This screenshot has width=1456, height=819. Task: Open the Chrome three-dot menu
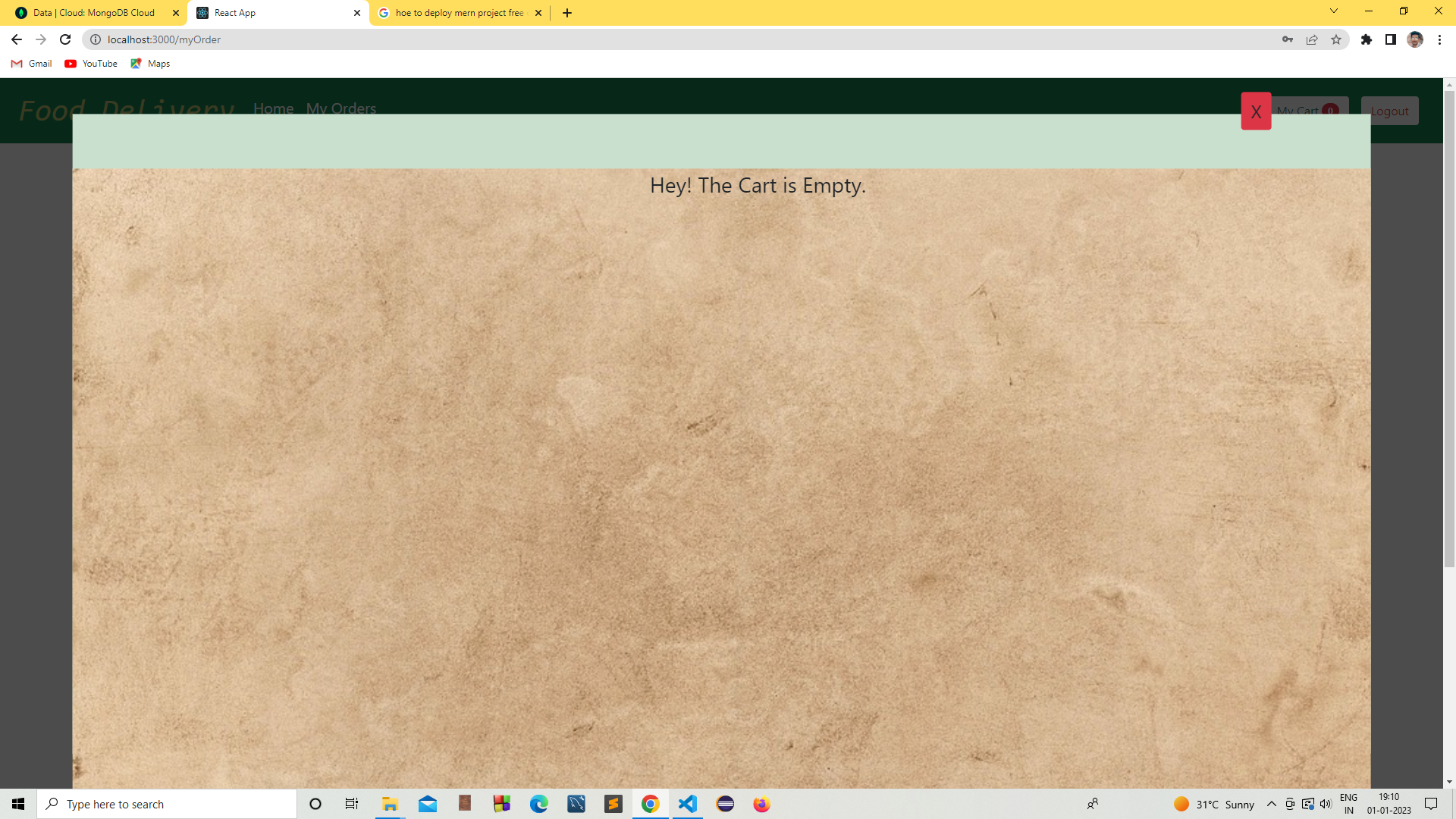[x=1439, y=39]
